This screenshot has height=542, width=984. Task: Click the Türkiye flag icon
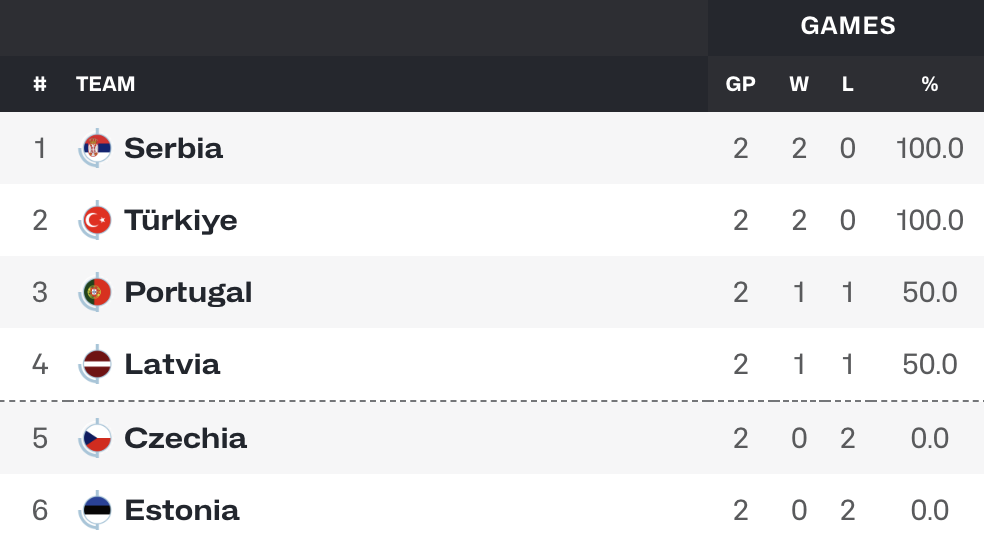95,221
